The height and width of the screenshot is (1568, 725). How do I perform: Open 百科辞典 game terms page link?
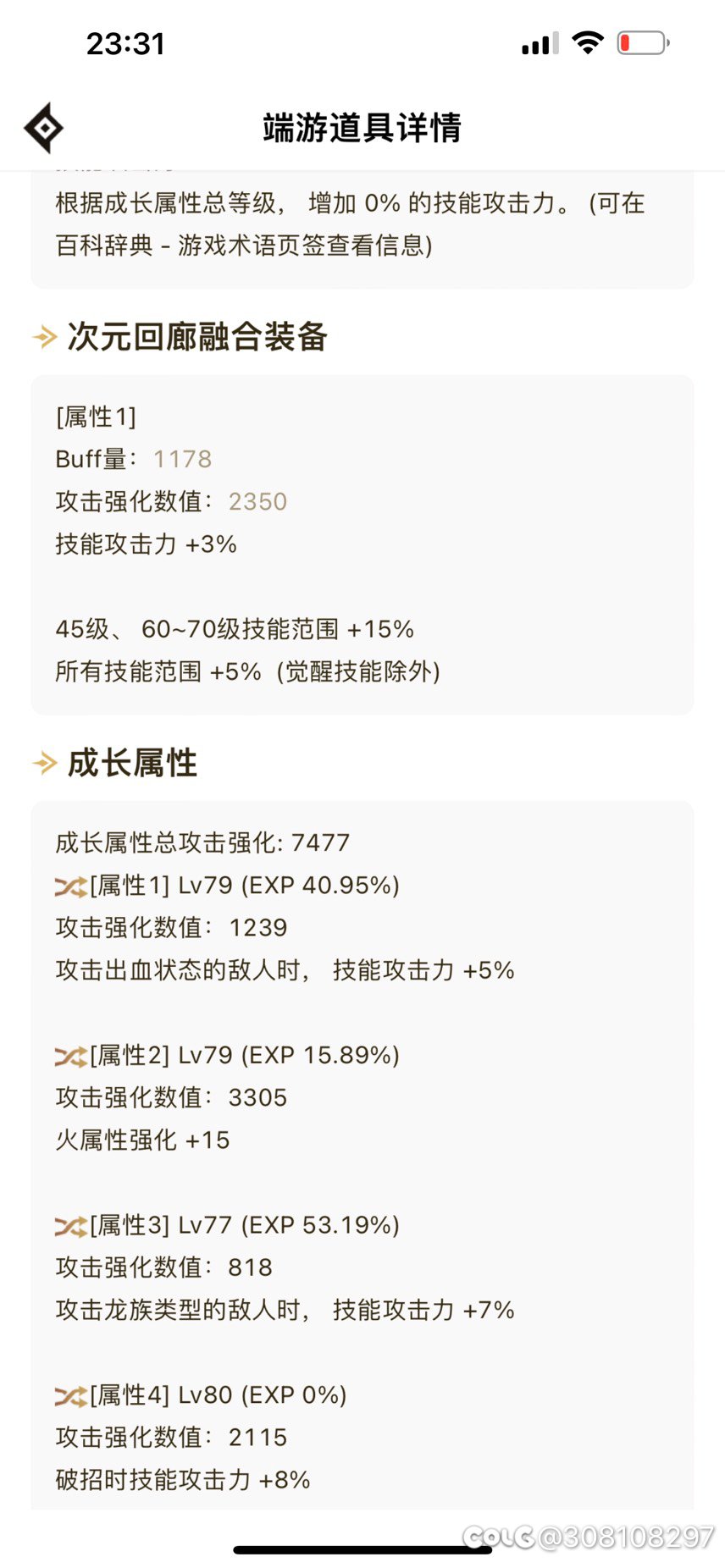pos(110,247)
